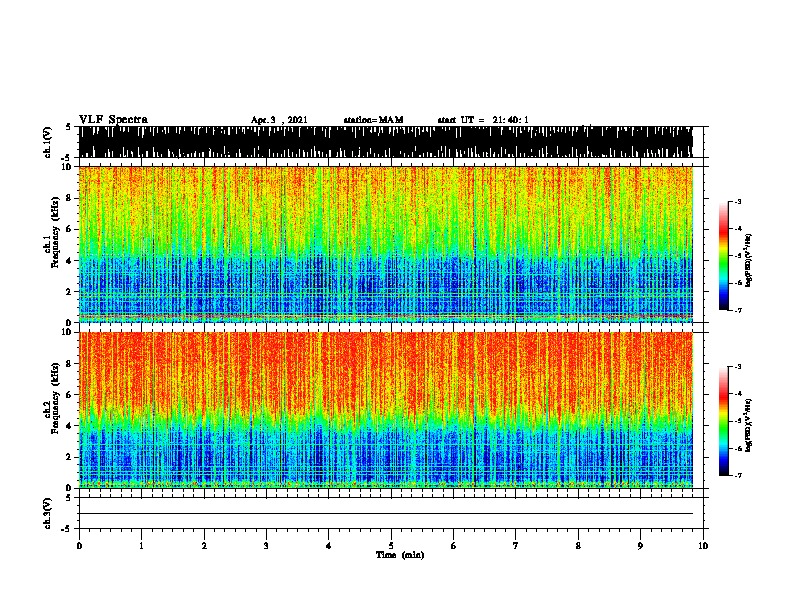Click the ch.2 "Frequency (kHz)" axis label

tap(56, 398)
